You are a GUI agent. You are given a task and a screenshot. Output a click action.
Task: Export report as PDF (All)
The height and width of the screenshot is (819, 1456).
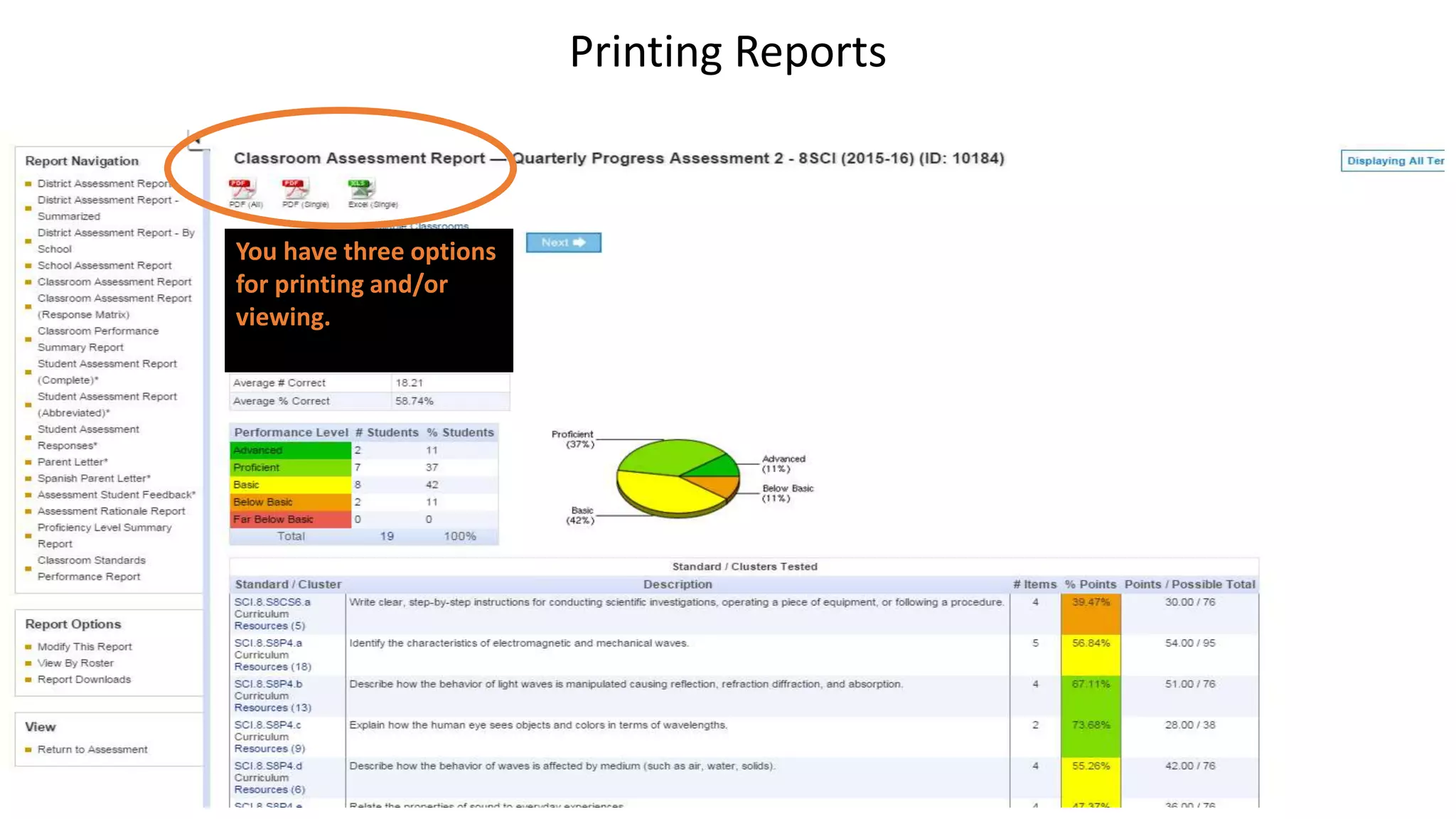pos(245,193)
